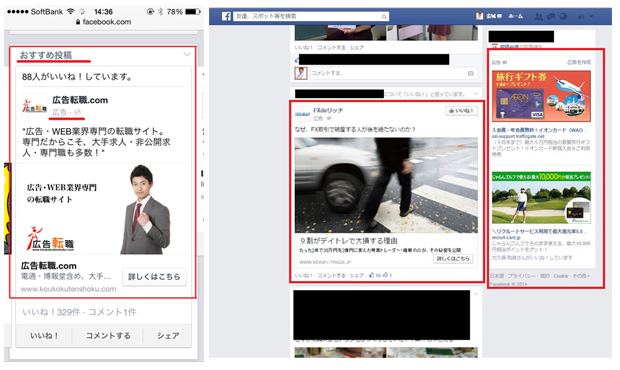This screenshot has width=620, height=370.
Task: Tap the Wi-Fi icon in phone status bar
Action: tap(70, 11)
